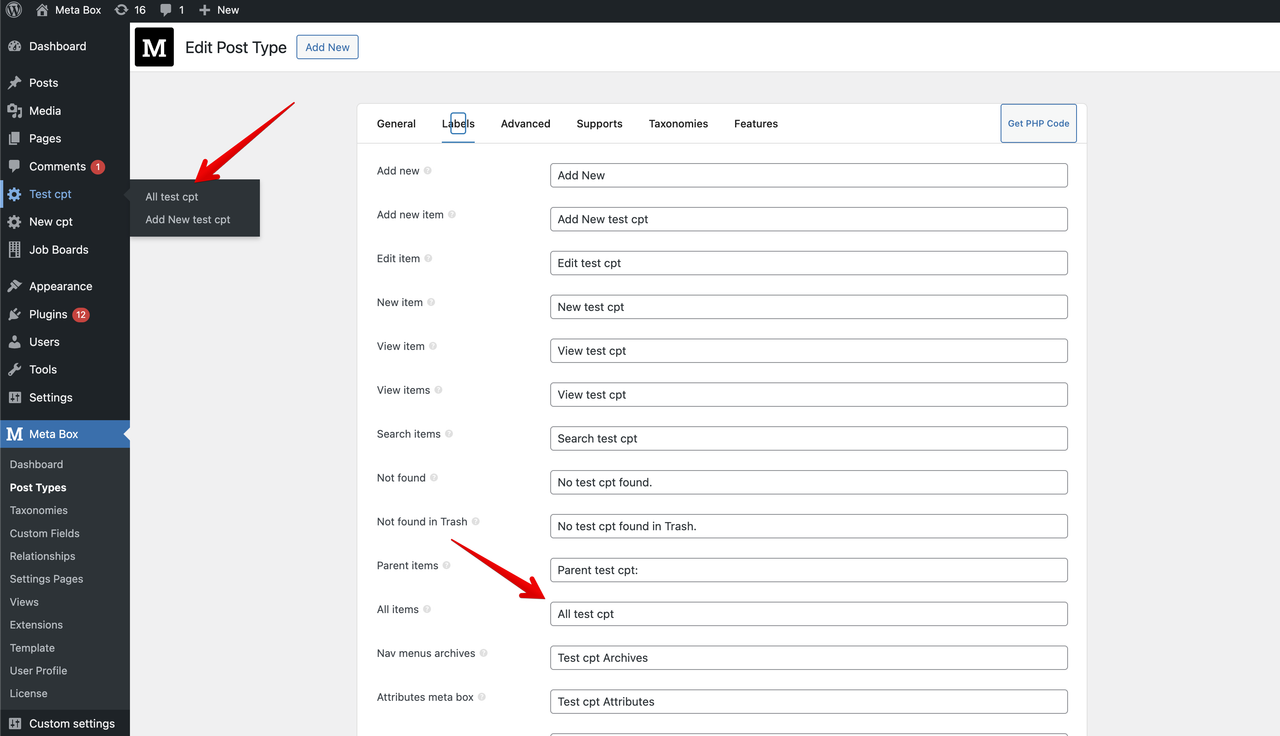Viewport: 1280px width, 736px height.
Task: Click the Comments speech bubble sidebar icon
Action: pyautogui.click(x=14, y=167)
